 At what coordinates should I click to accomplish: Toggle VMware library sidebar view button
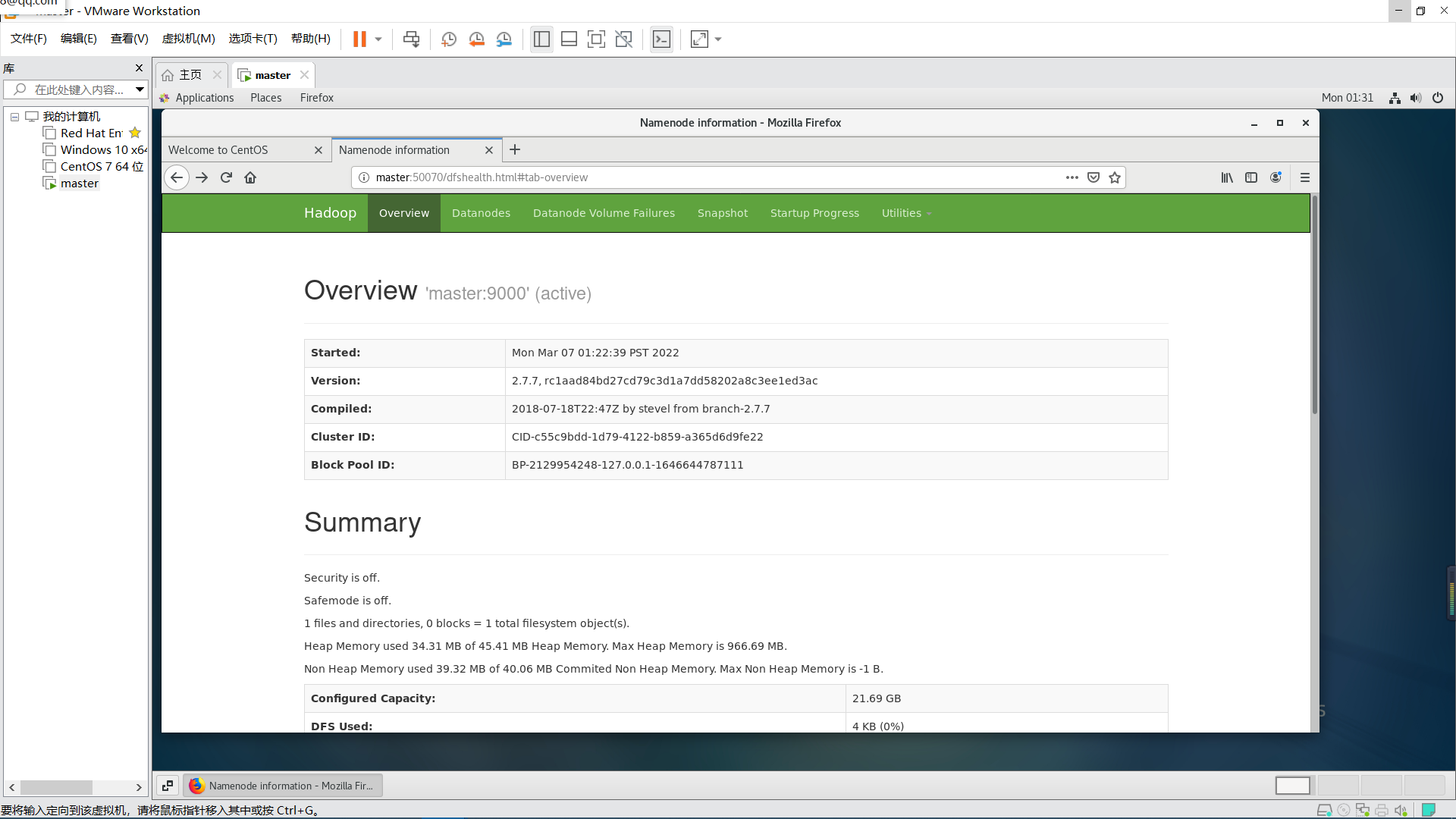point(541,39)
